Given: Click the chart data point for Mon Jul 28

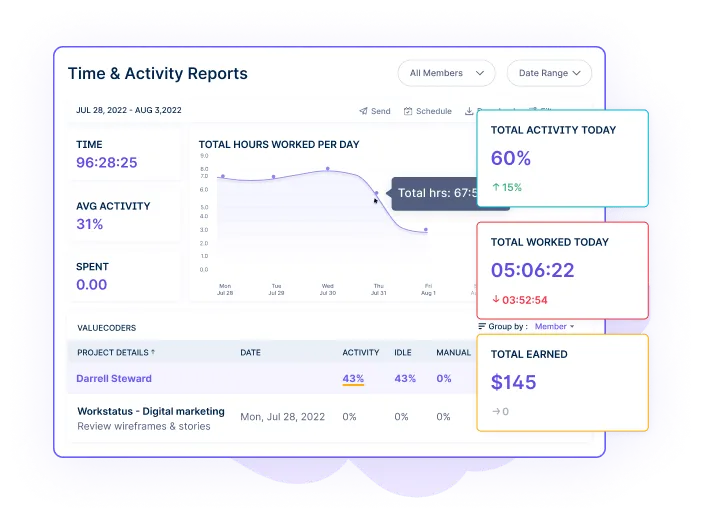Looking at the screenshot, I should 223,176.
